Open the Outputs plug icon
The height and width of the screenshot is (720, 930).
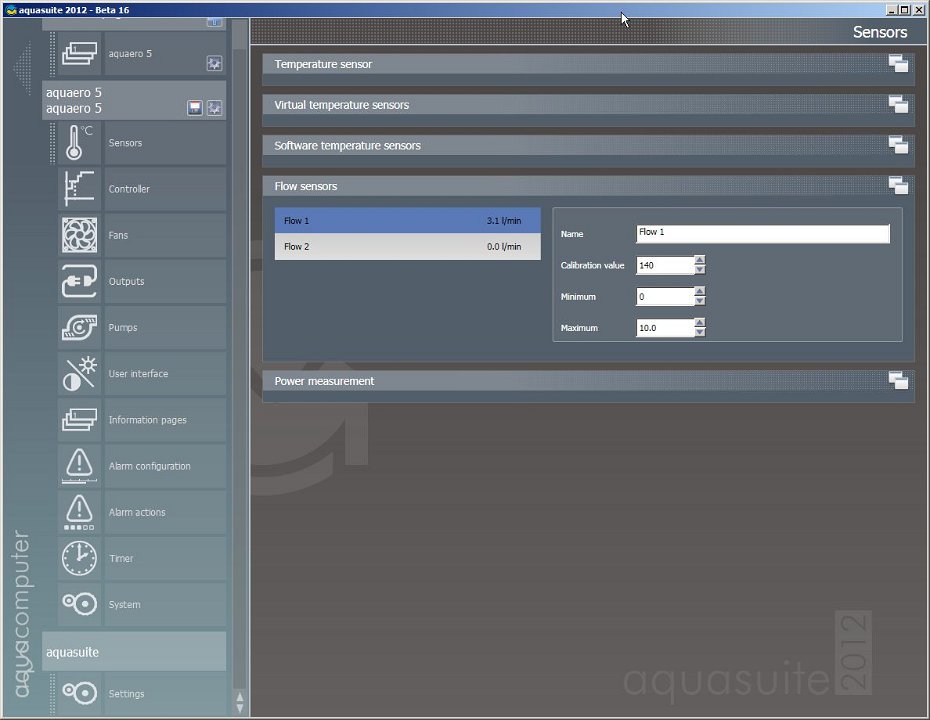[79, 282]
